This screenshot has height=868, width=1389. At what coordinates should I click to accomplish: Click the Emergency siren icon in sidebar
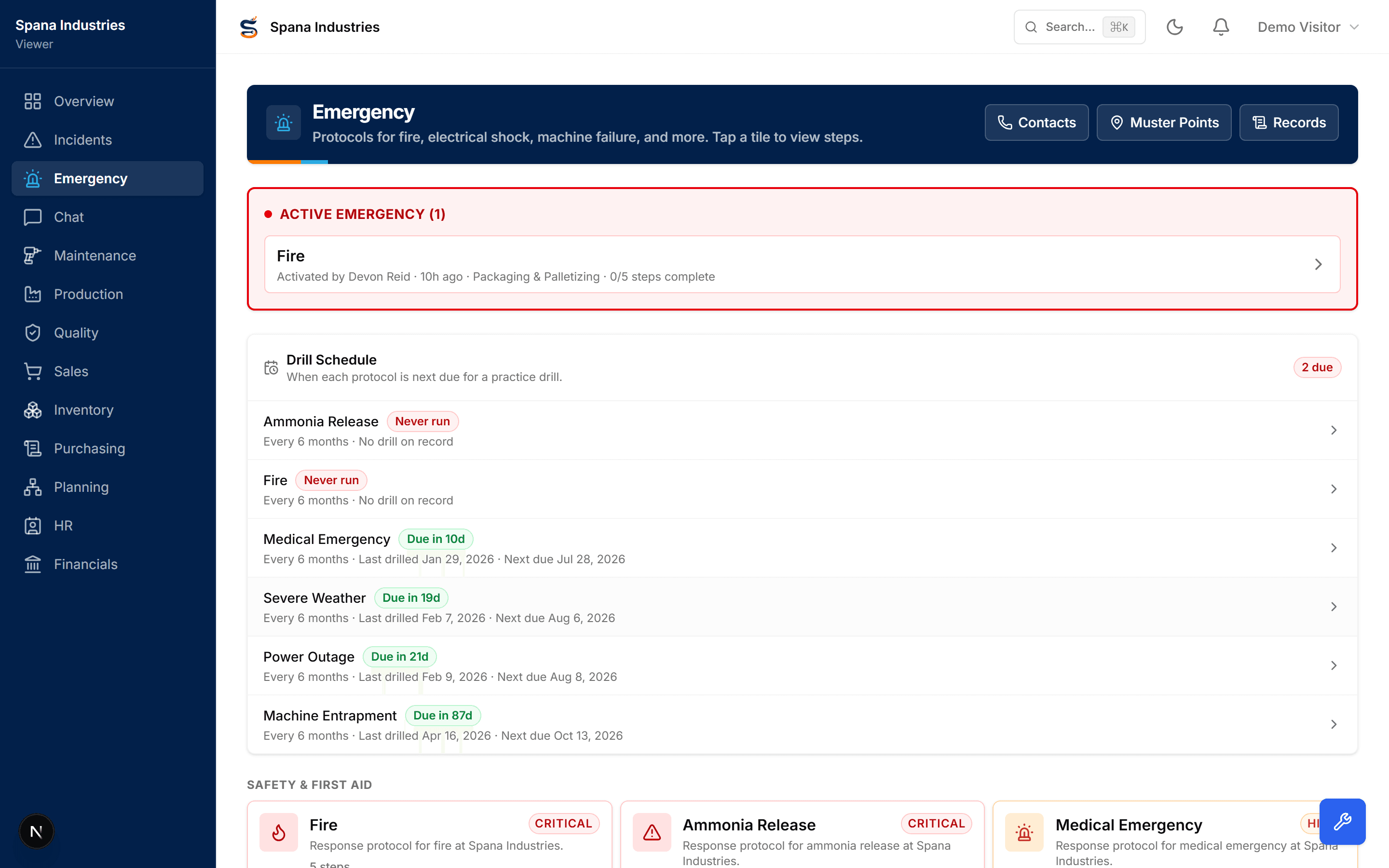[33, 178]
